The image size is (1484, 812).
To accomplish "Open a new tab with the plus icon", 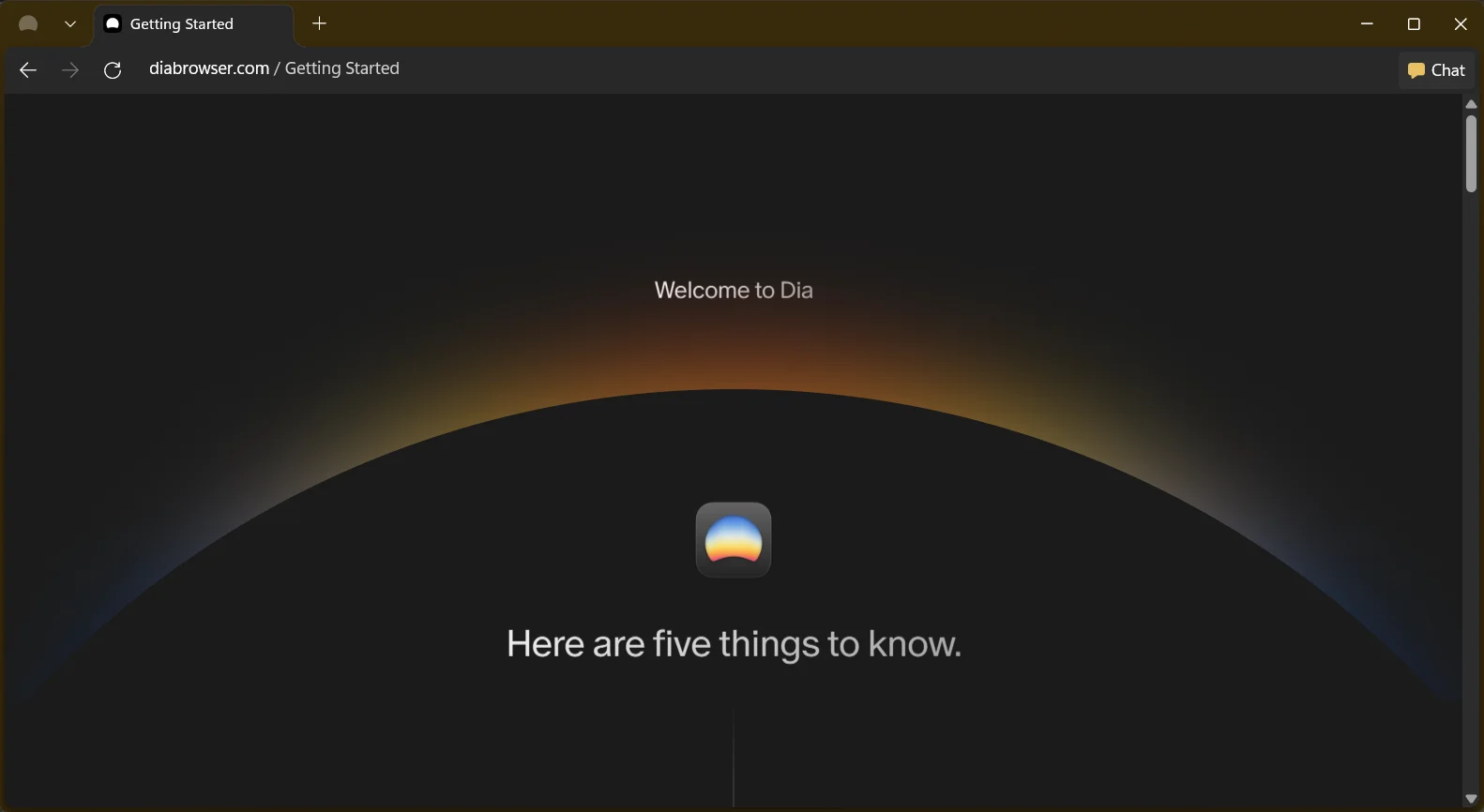I will [320, 23].
